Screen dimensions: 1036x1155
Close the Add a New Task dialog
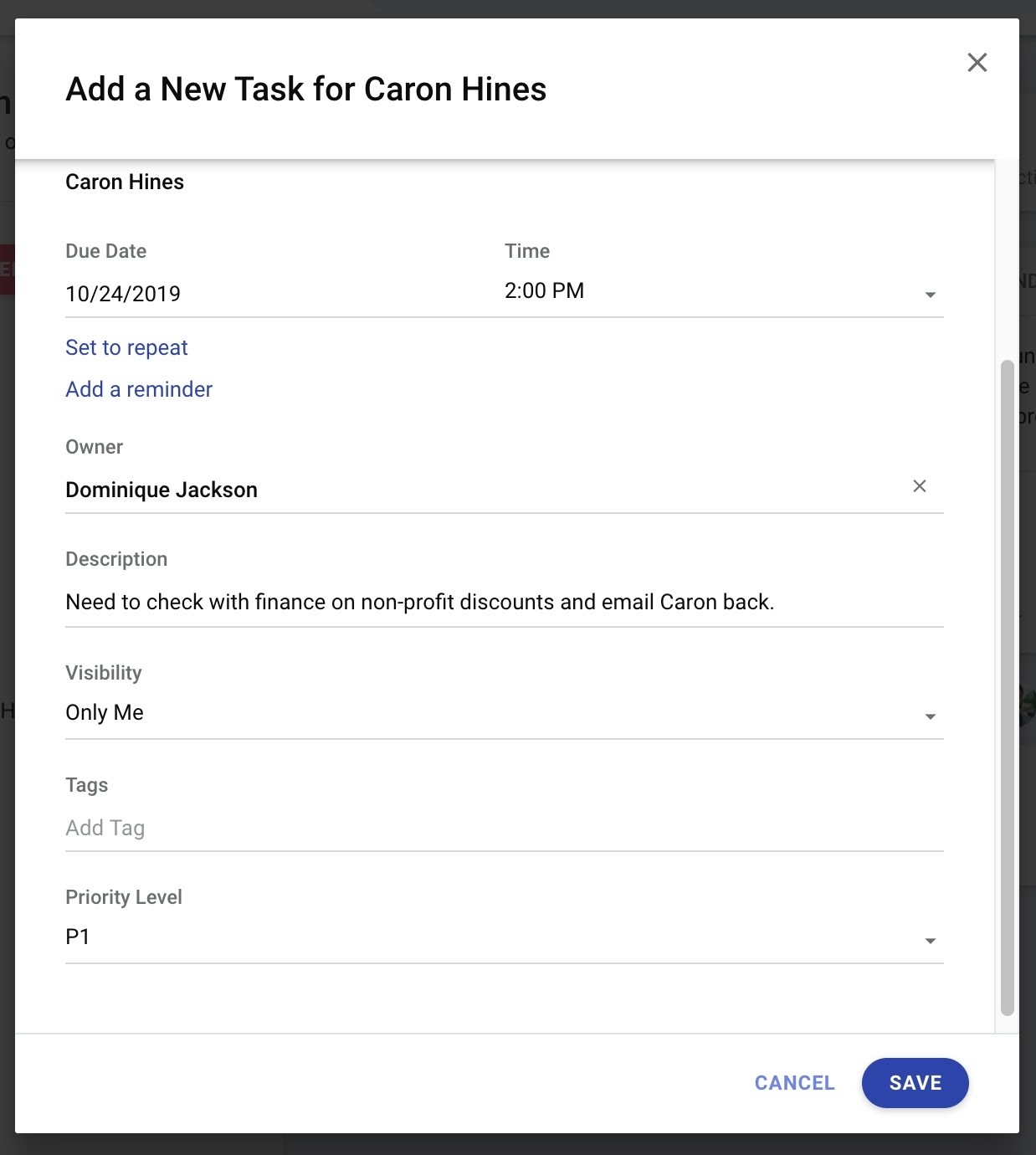tap(977, 63)
